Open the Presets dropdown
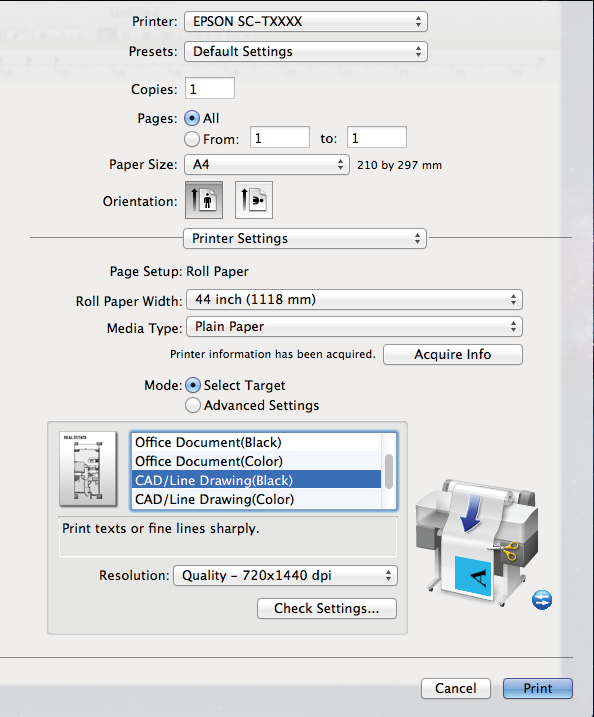Viewport: 594px width, 717px height. (x=305, y=51)
